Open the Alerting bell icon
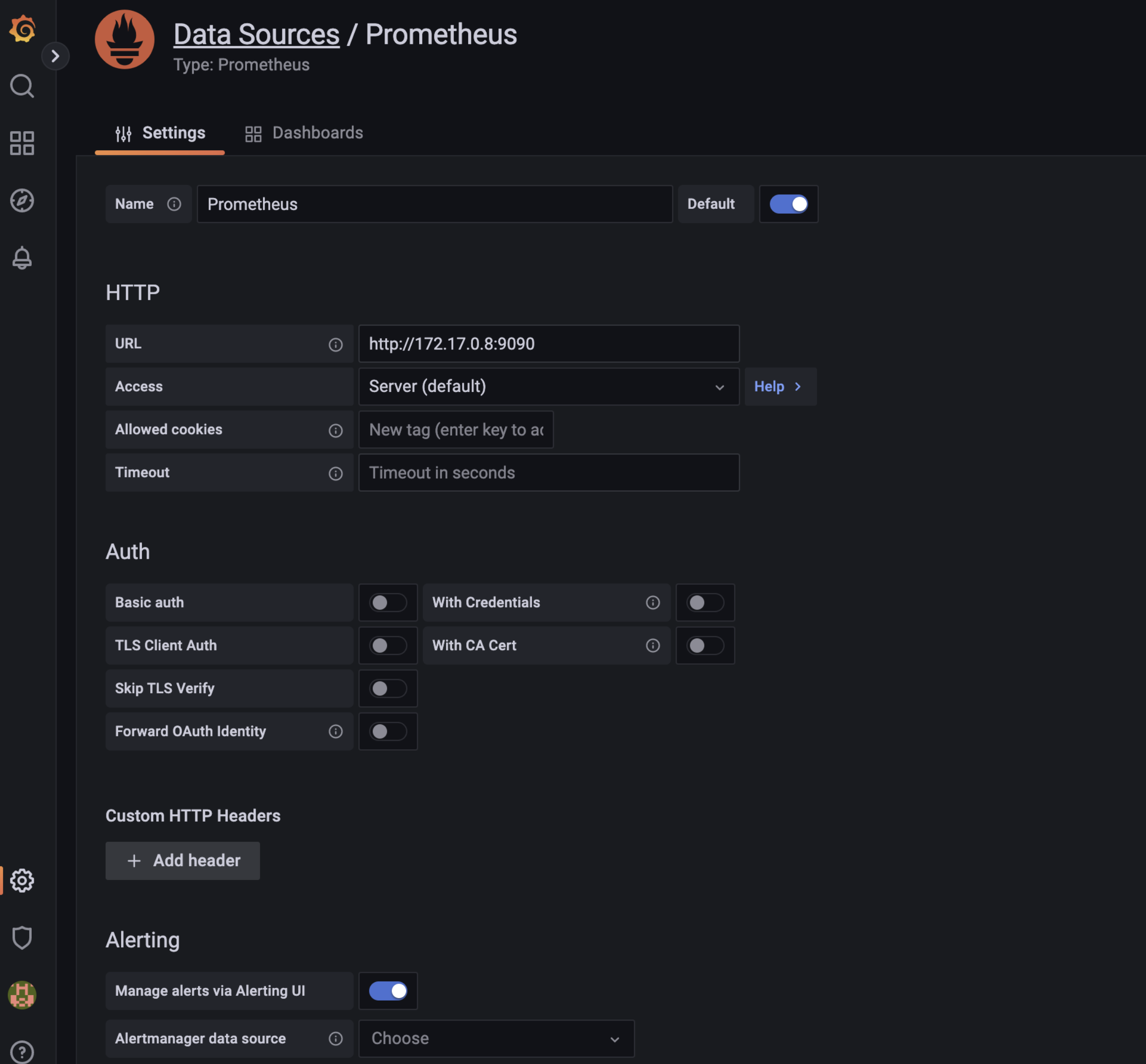This screenshot has width=1146, height=1064. click(x=22, y=258)
